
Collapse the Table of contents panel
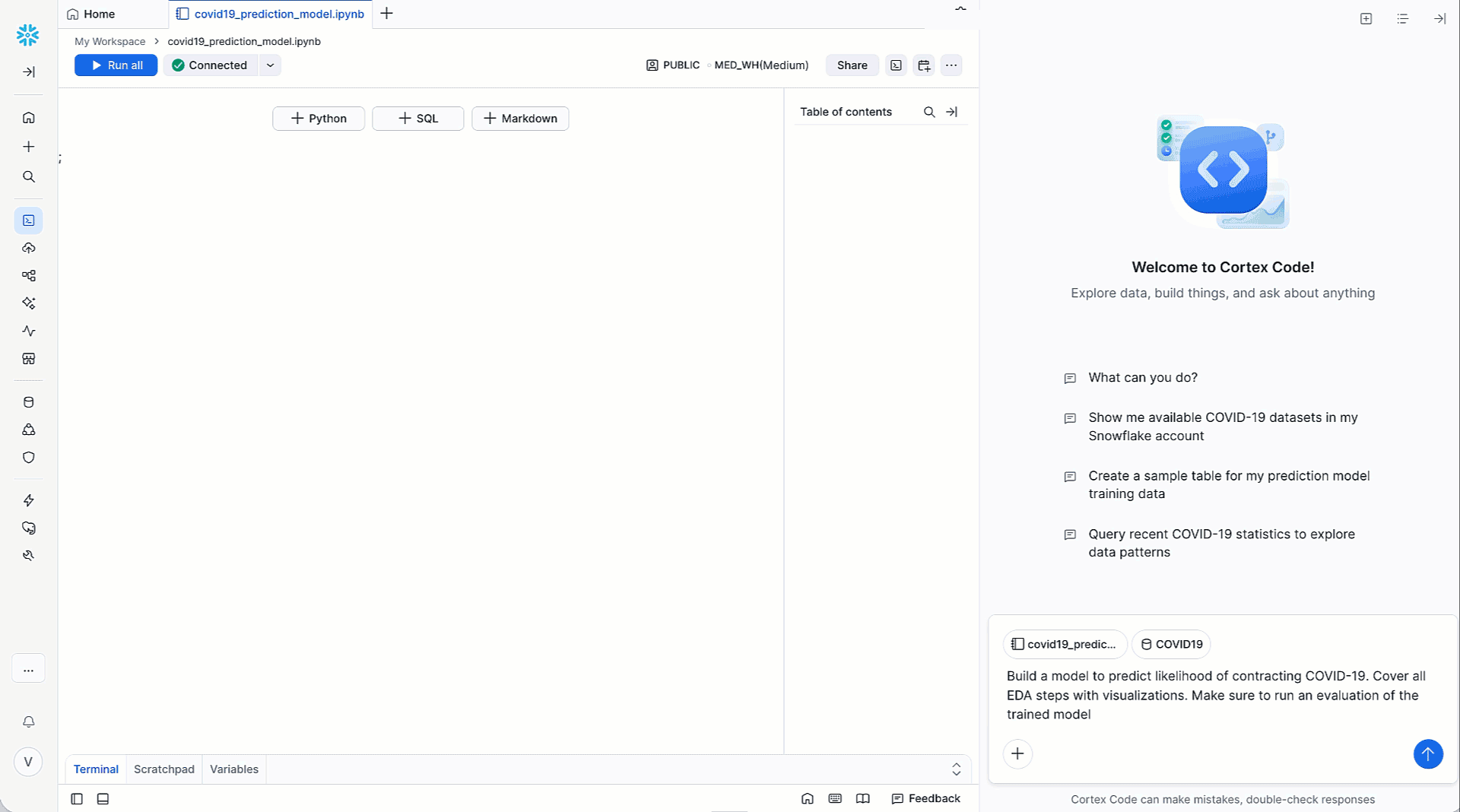coord(951,112)
